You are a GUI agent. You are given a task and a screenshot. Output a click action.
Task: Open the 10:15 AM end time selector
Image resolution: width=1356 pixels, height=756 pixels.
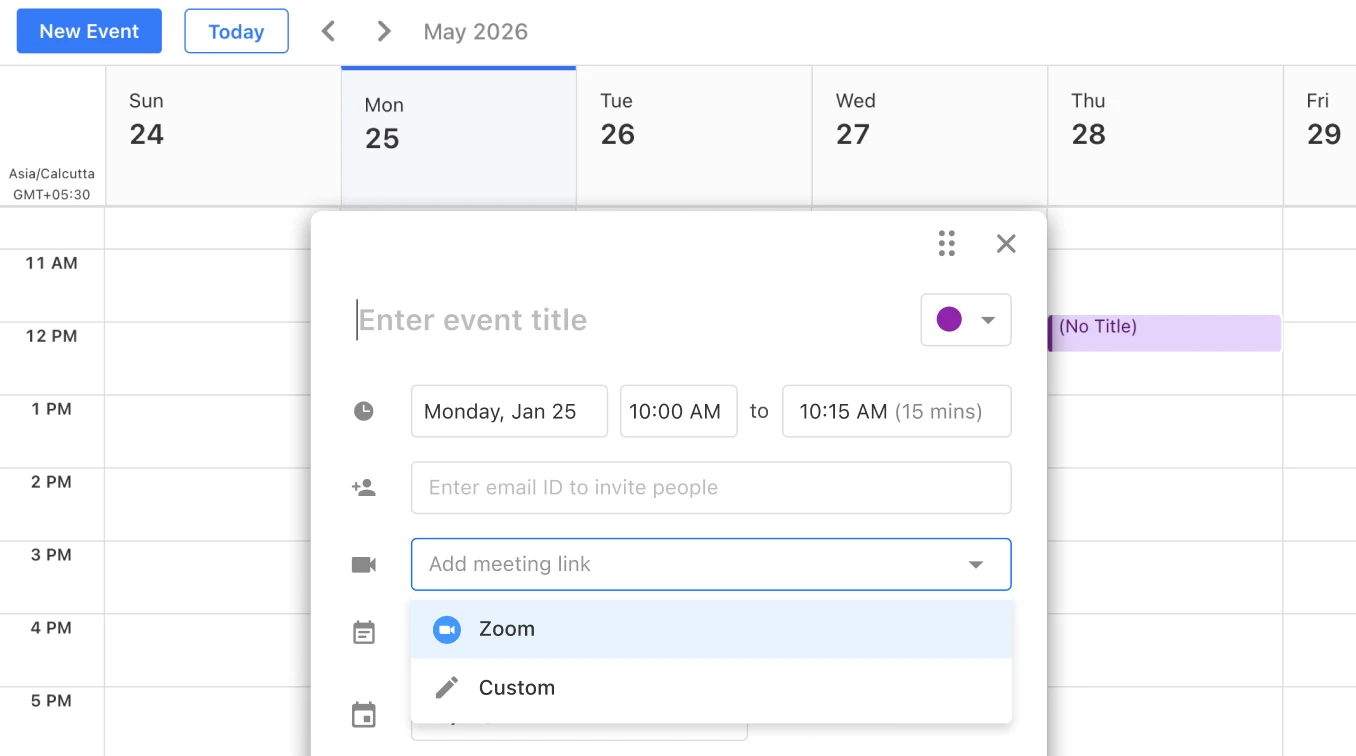tap(897, 411)
